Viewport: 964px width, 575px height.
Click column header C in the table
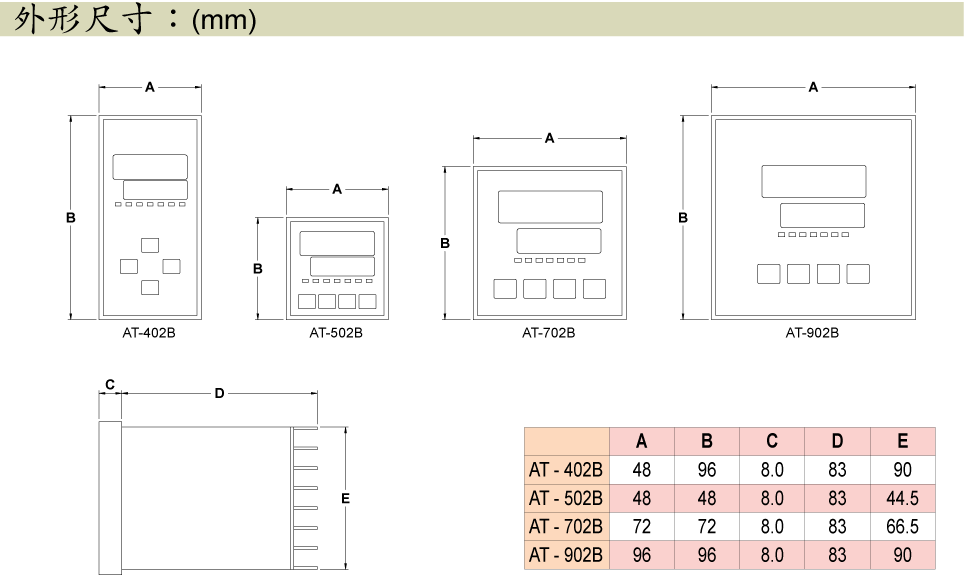pos(772,441)
